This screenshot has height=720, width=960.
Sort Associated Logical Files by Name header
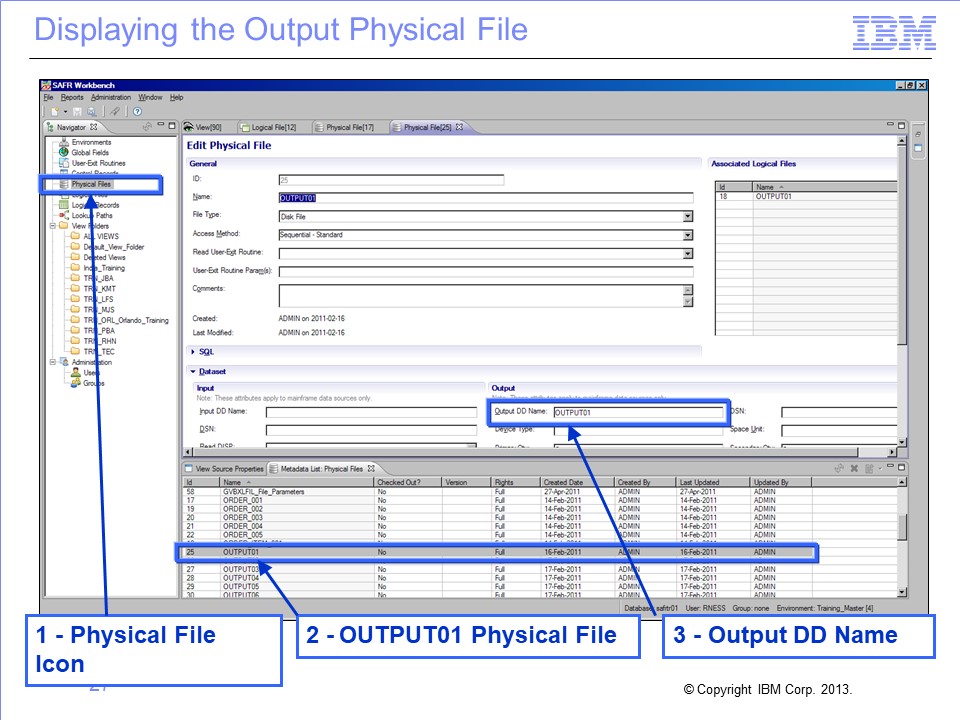pos(825,187)
